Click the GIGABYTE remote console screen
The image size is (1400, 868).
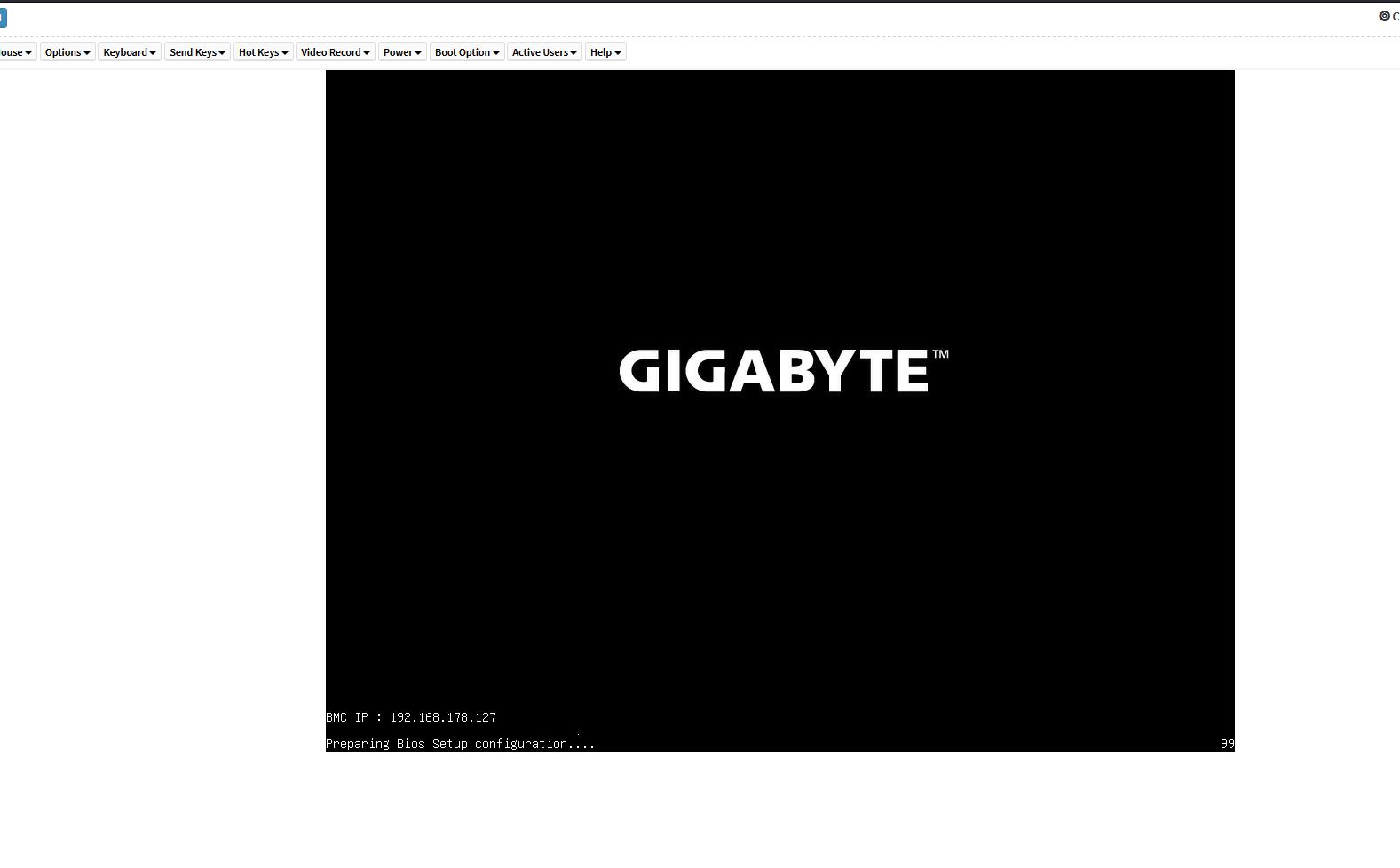779,411
